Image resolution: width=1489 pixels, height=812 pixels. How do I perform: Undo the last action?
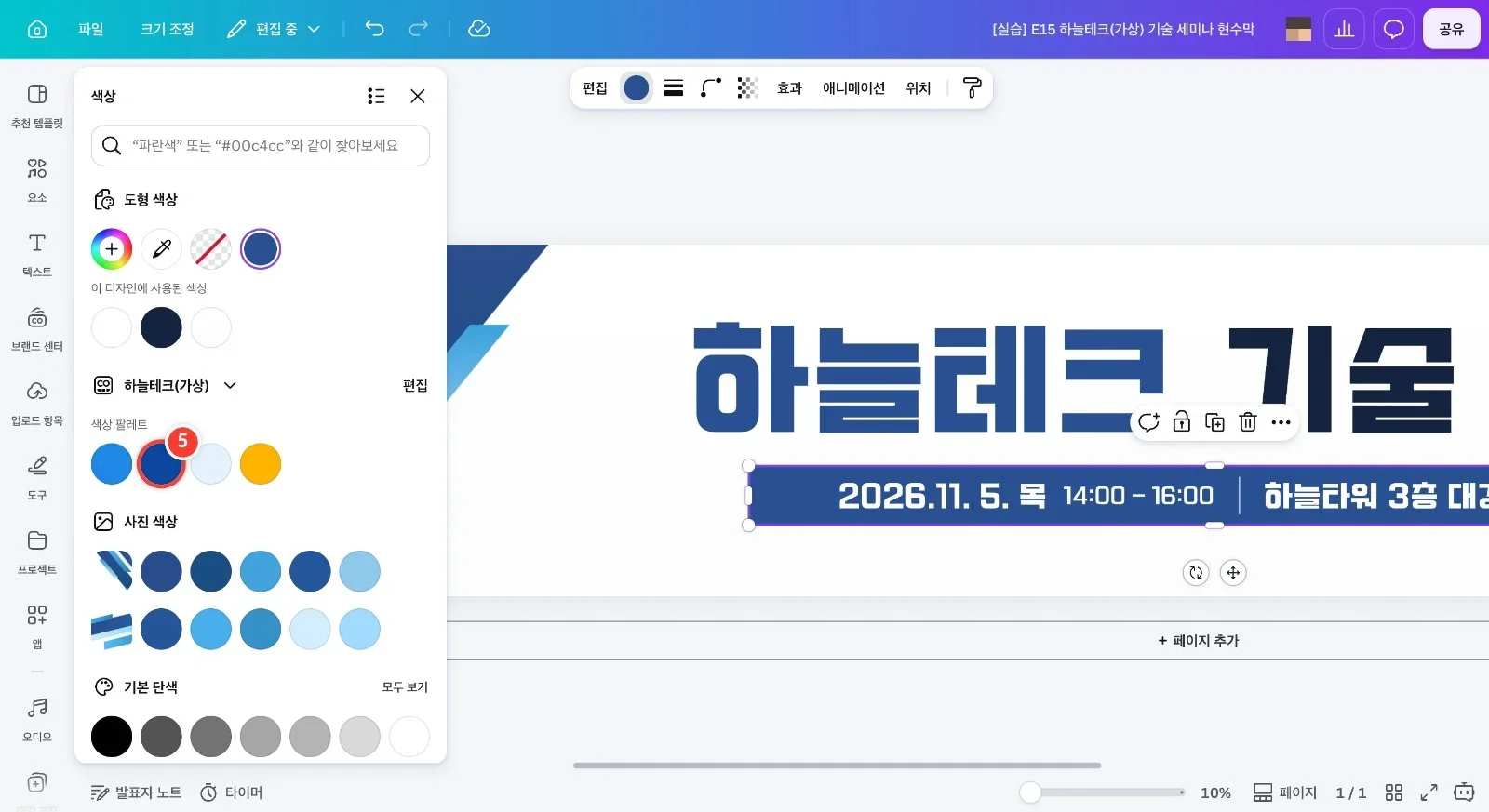pos(374,29)
